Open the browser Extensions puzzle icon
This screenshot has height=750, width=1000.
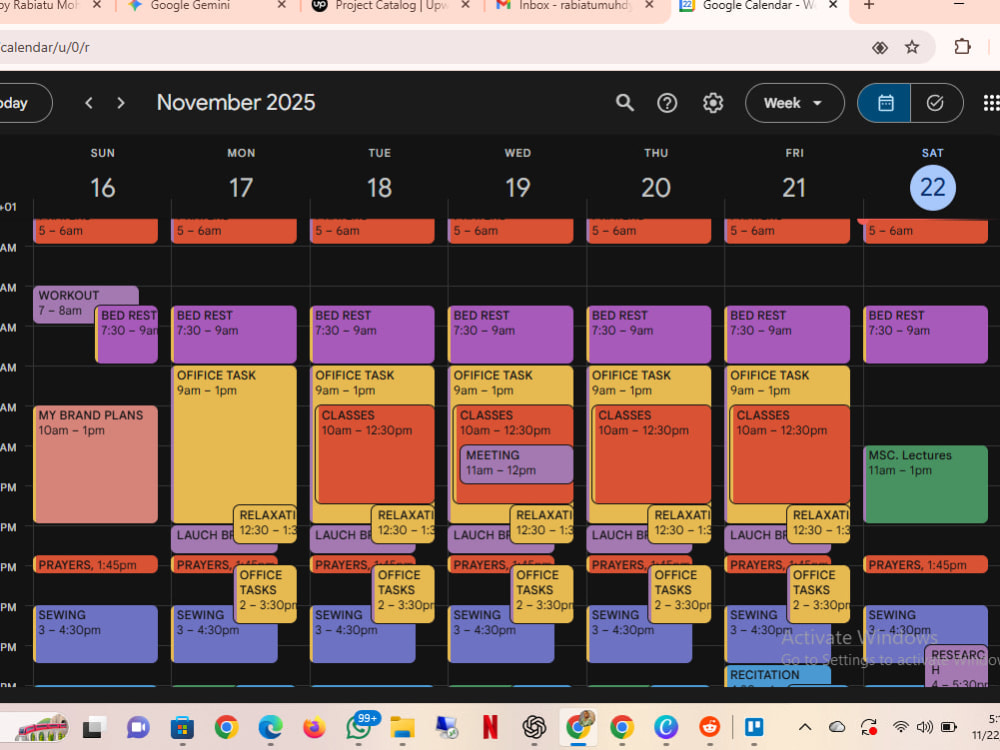962,47
